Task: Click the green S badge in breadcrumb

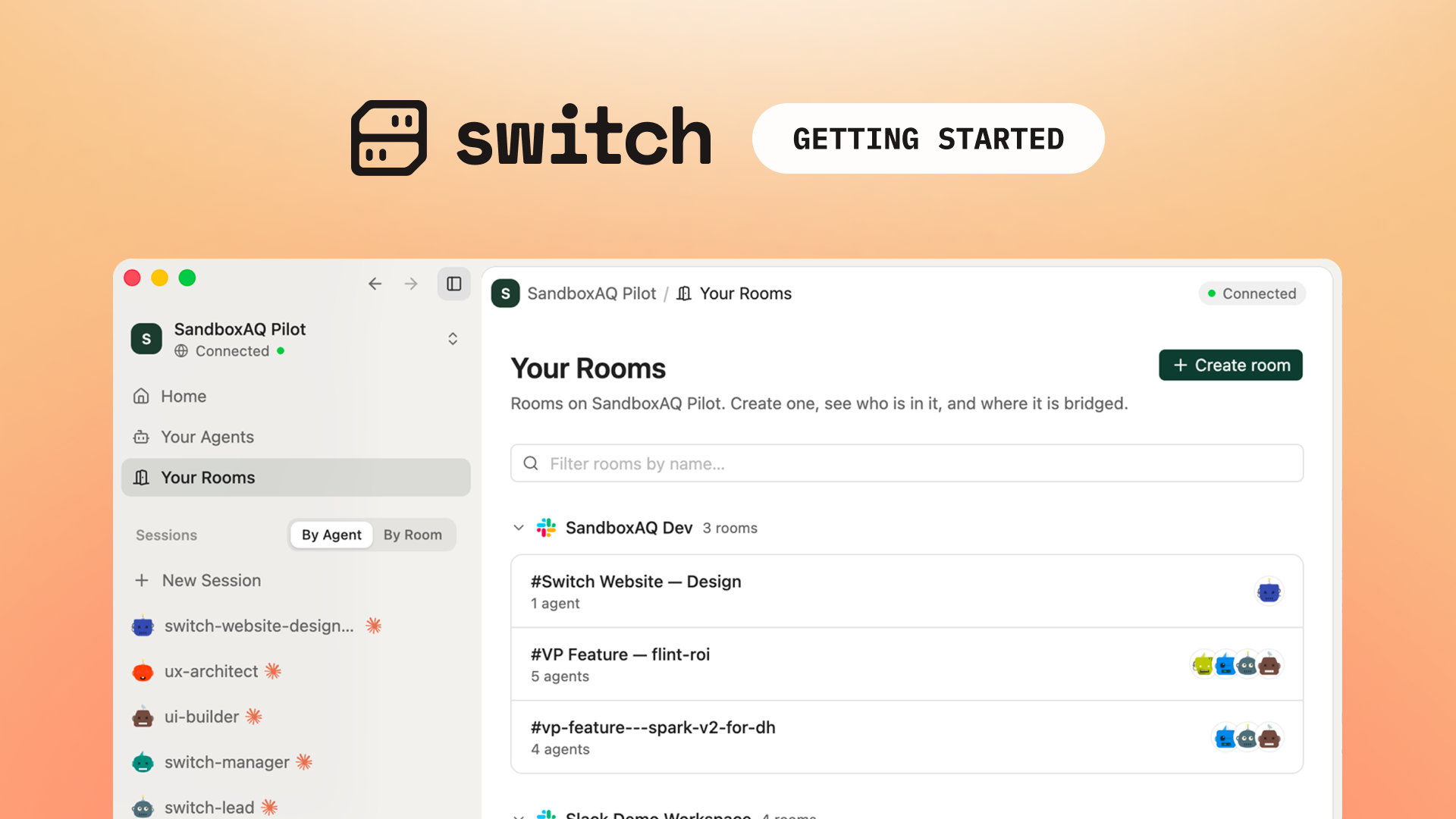Action: [505, 293]
